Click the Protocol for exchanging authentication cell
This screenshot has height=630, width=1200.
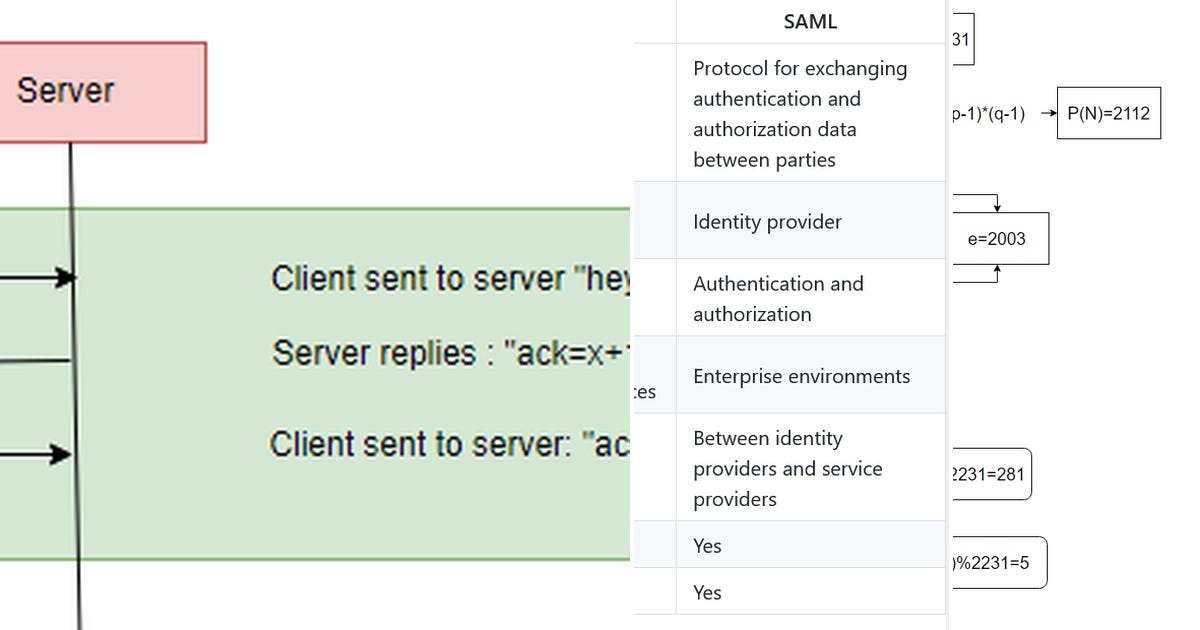click(810, 113)
